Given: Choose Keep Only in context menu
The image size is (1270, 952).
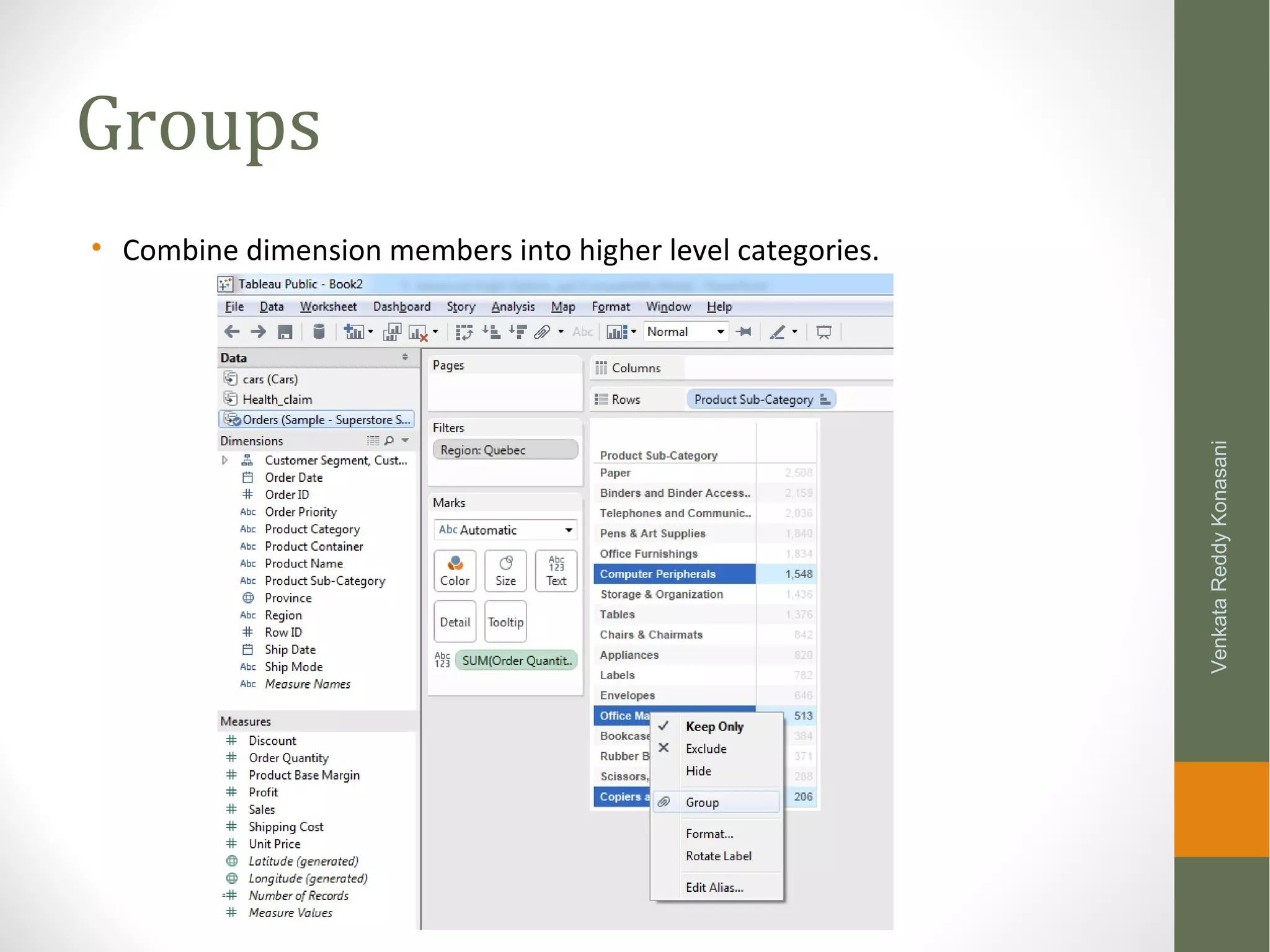Looking at the screenshot, I should (x=717, y=726).
